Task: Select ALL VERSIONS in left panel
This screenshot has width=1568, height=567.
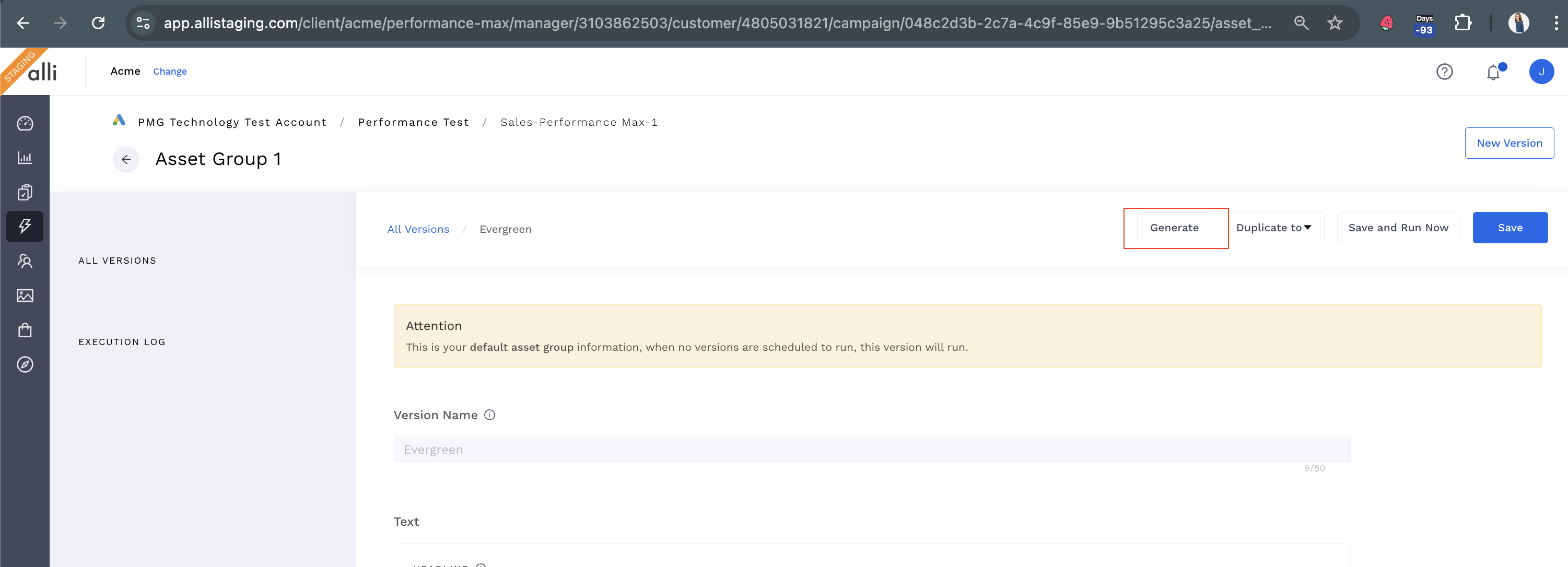Action: (x=118, y=261)
